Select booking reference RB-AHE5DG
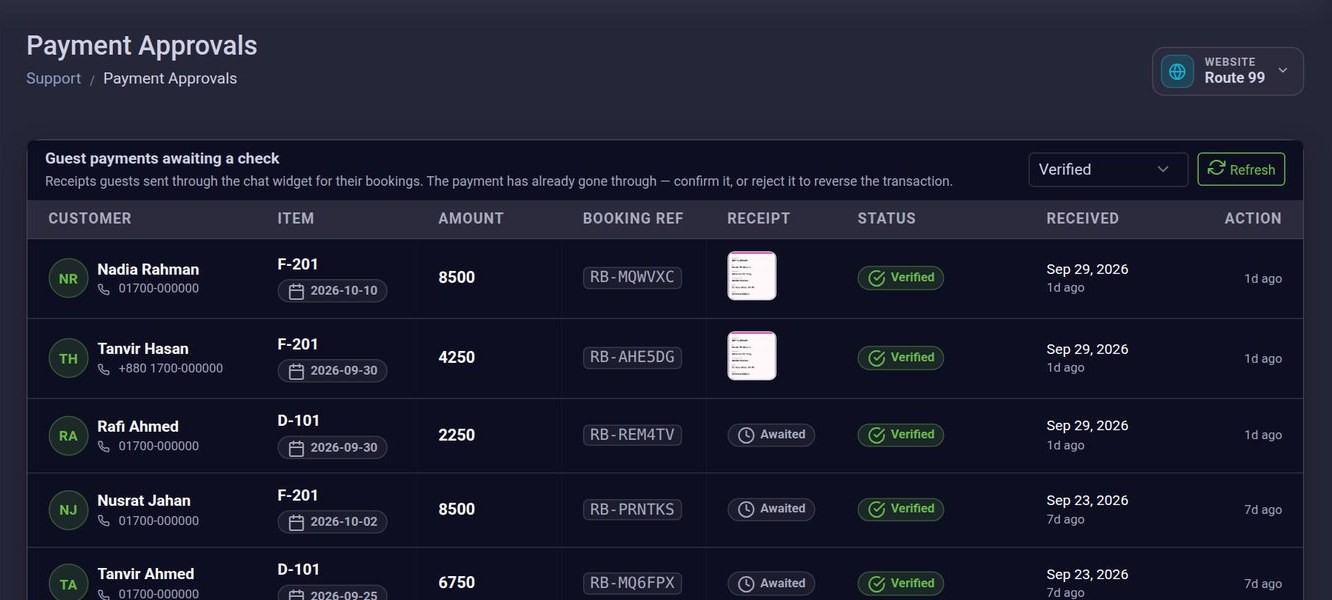1332x600 pixels. click(x=632, y=357)
